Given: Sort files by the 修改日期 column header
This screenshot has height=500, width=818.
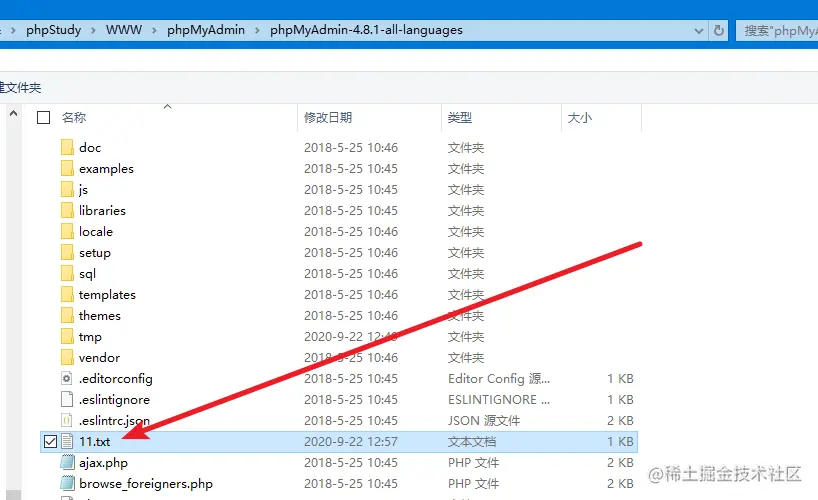Looking at the screenshot, I should [x=328, y=117].
